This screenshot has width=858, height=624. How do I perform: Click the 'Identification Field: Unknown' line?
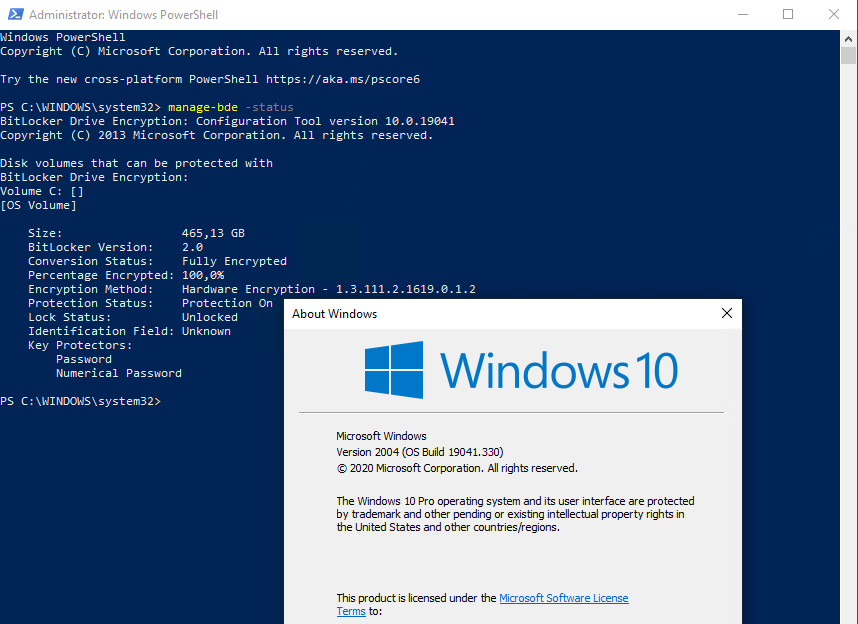(x=130, y=331)
